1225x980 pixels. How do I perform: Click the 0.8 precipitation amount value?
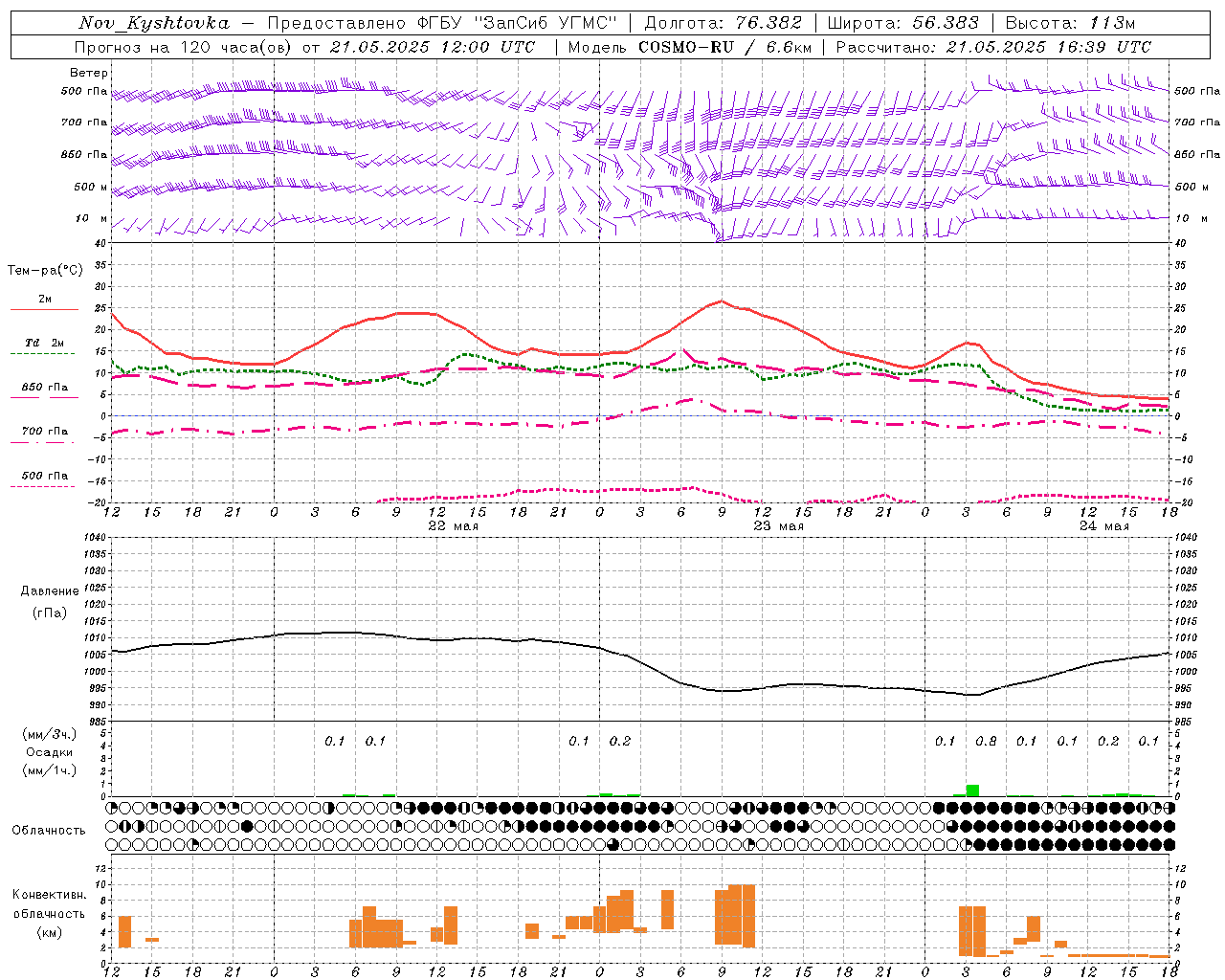click(986, 741)
